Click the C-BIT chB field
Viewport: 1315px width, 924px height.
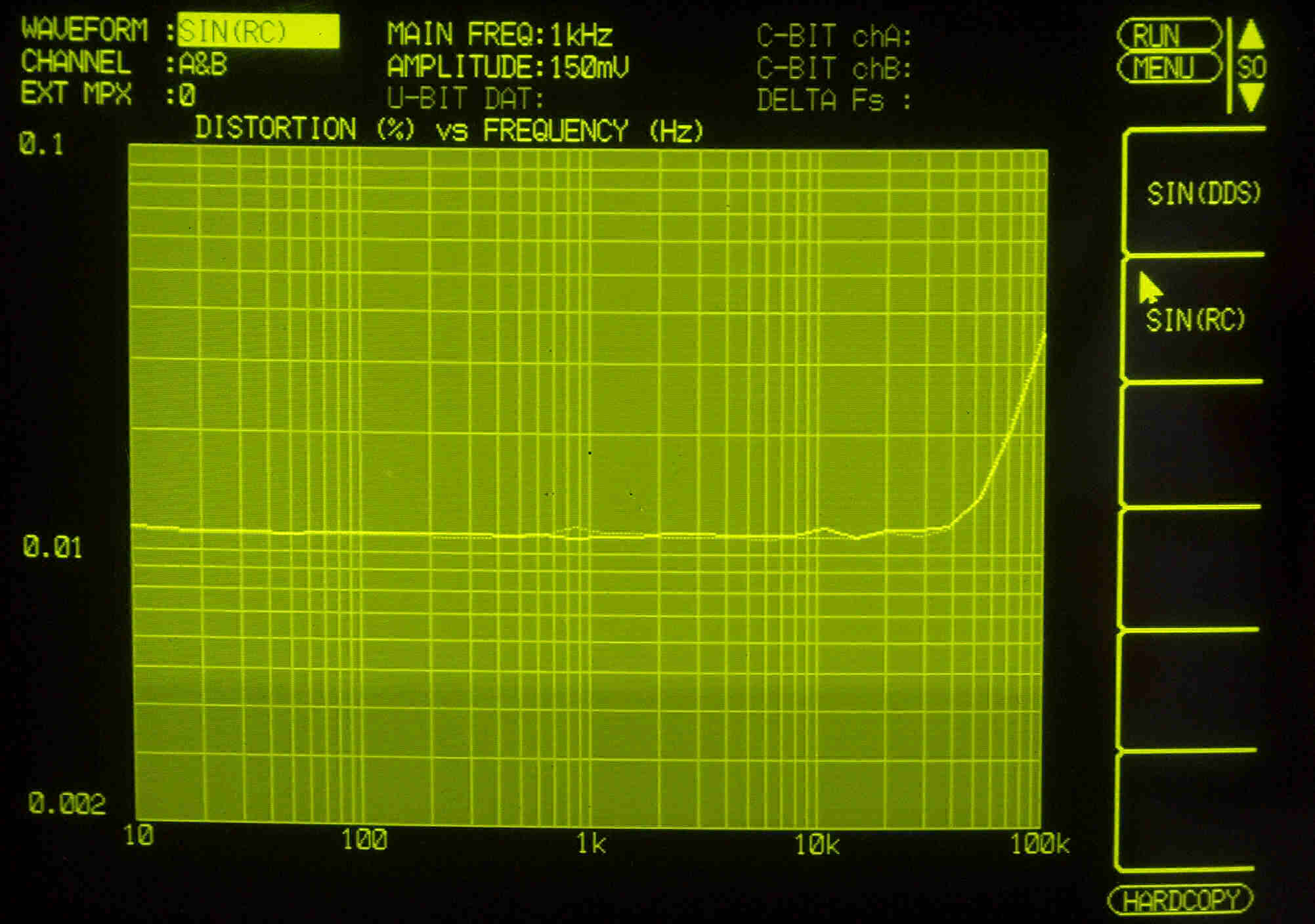coord(834,68)
